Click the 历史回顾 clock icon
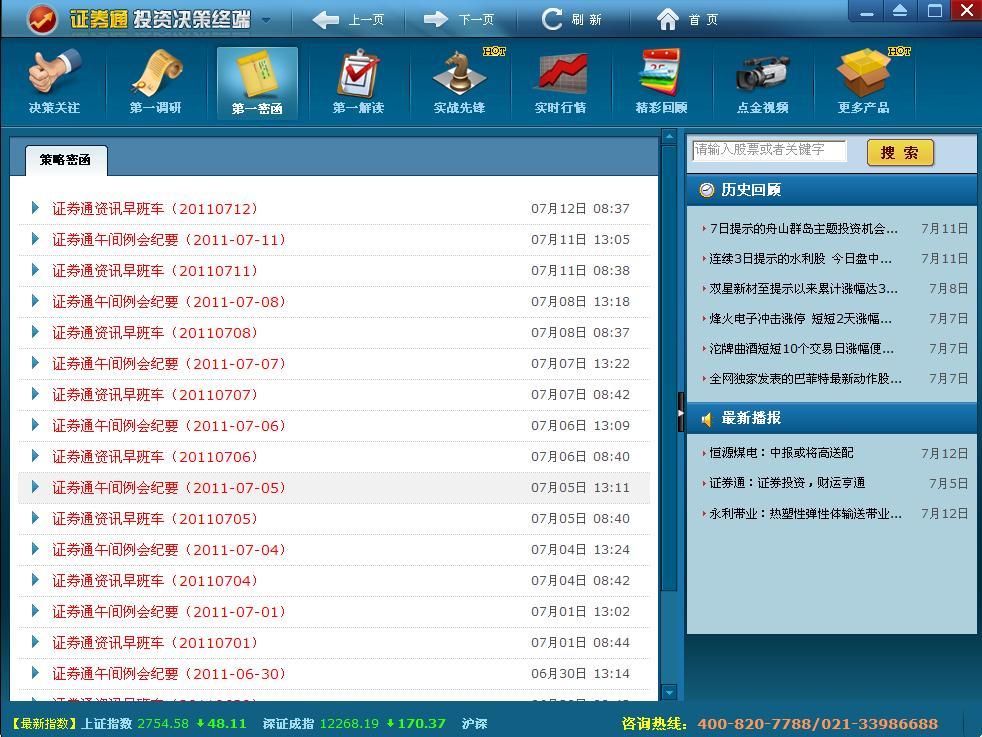 tap(706, 190)
